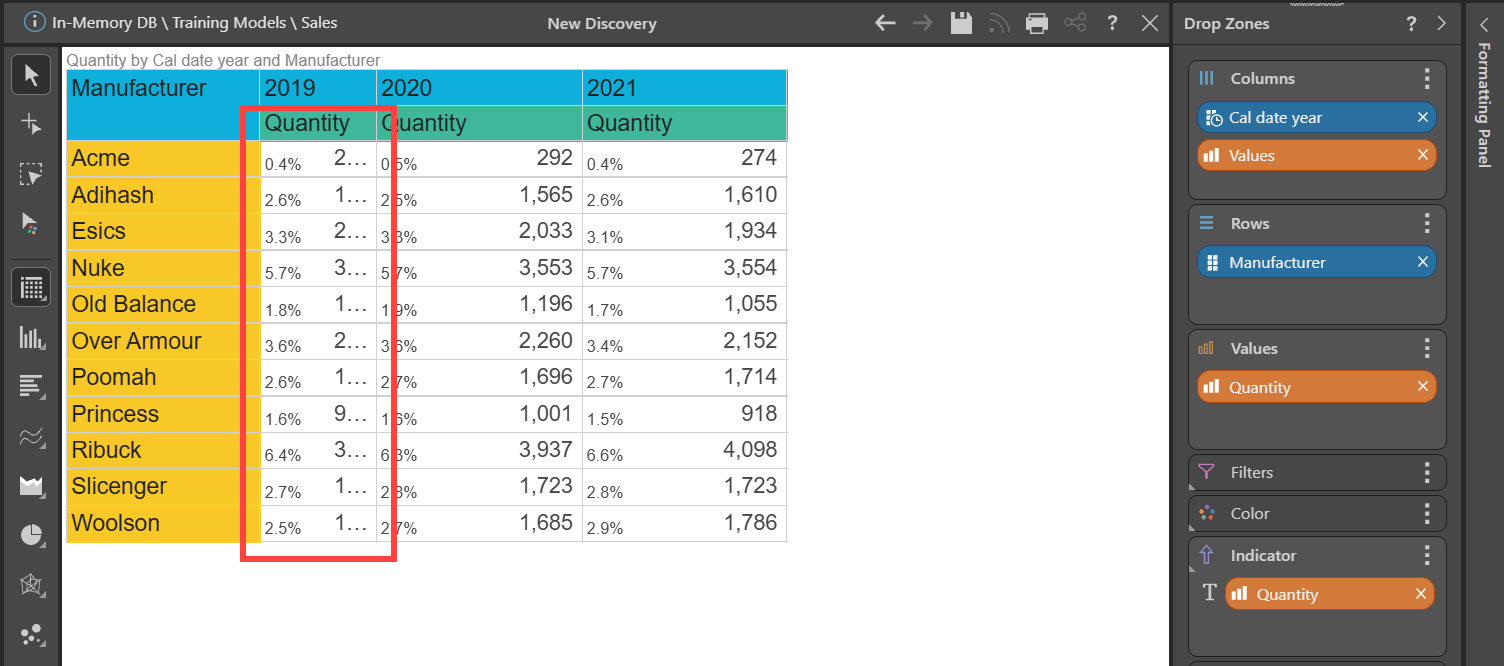The width and height of the screenshot is (1504, 666).
Task: Open the Columns drop zone options menu
Action: coord(1427,78)
